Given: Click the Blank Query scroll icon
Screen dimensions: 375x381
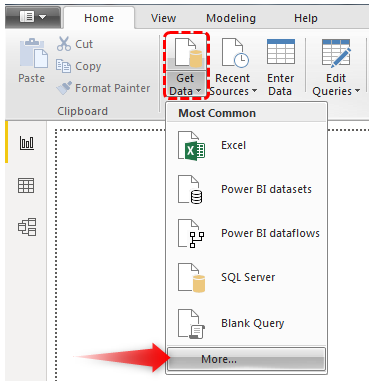Looking at the screenshot, I should pyautogui.click(x=191, y=324).
